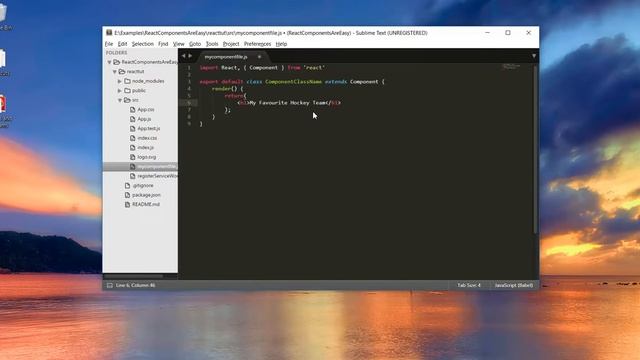640x360 pixels.
Task: Click the reacttut open-folder icon
Action: 122,71
